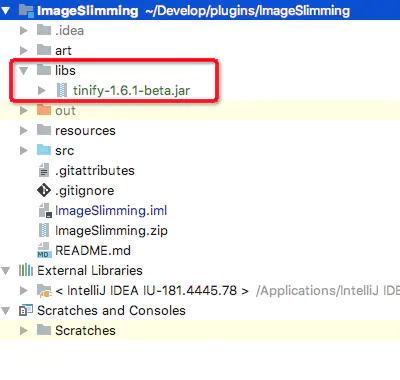Click the .gitignore git diamond icon
This screenshot has width=400, height=380.
click(44, 190)
